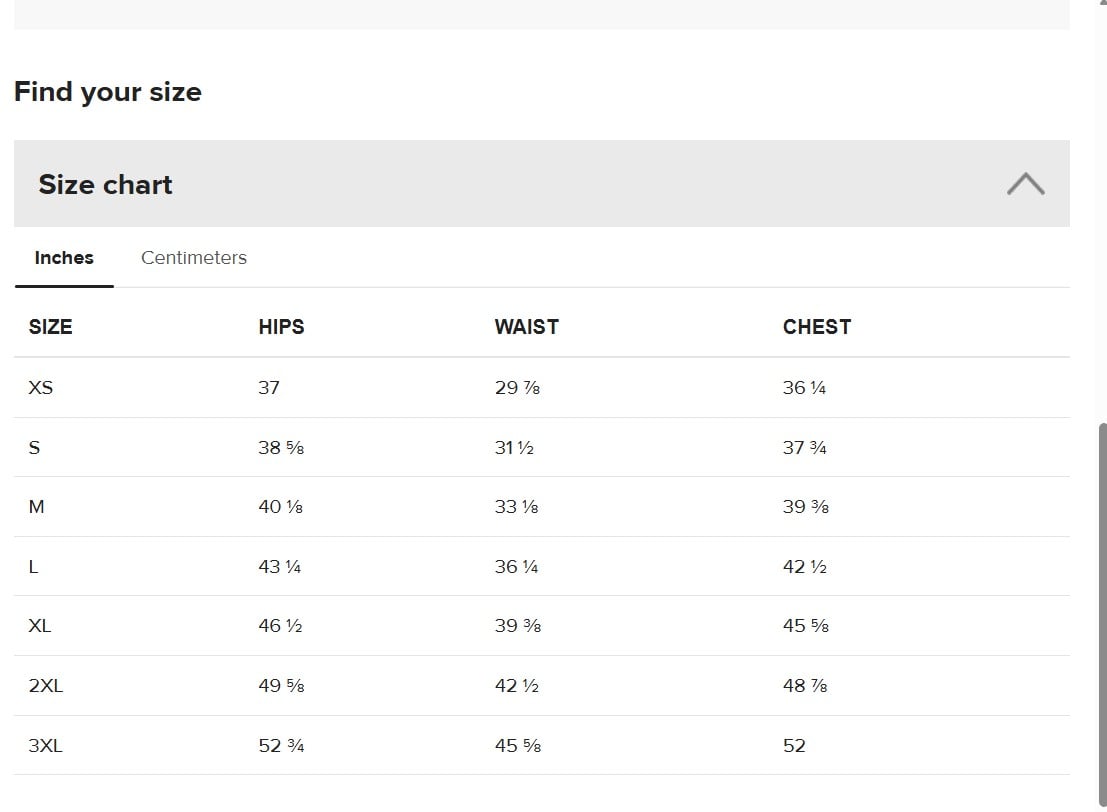Click the CHEST column header
The height and width of the screenshot is (812, 1107).
tap(816, 327)
